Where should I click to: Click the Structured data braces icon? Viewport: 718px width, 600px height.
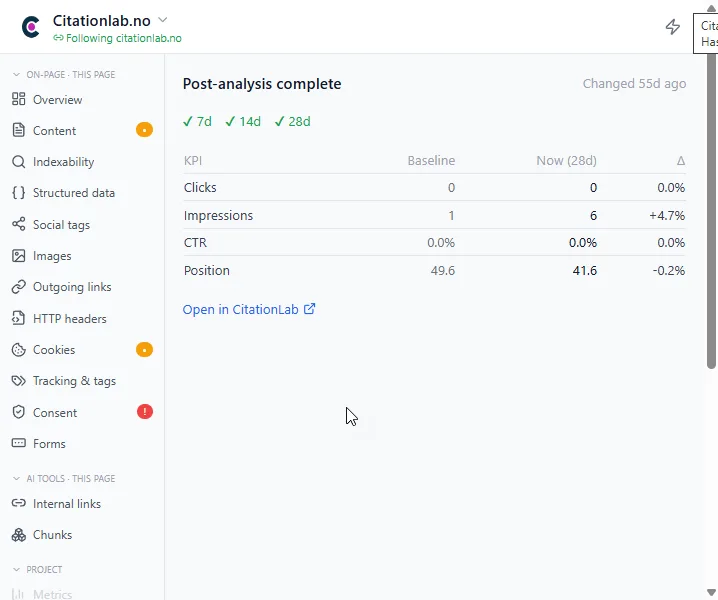pyautogui.click(x=18, y=193)
